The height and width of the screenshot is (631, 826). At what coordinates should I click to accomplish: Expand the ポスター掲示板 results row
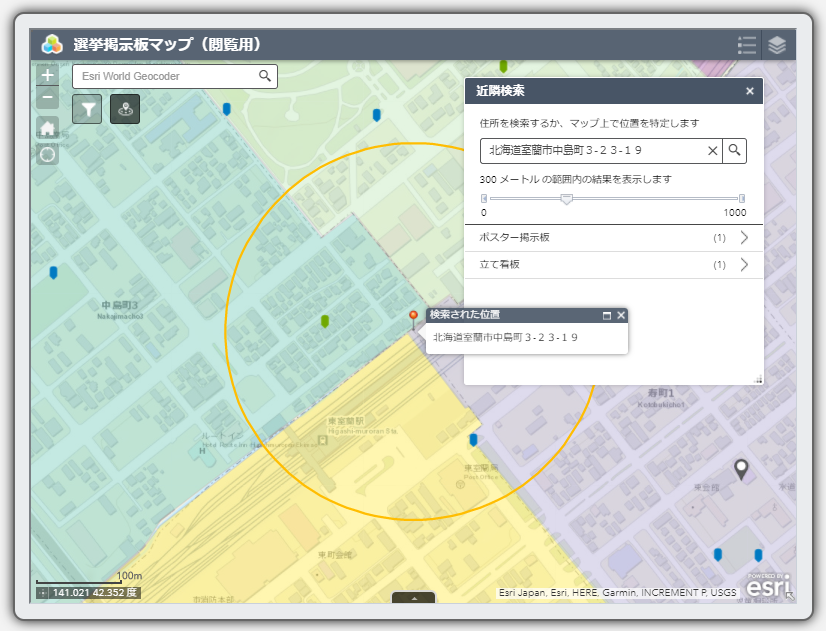pos(743,238)
